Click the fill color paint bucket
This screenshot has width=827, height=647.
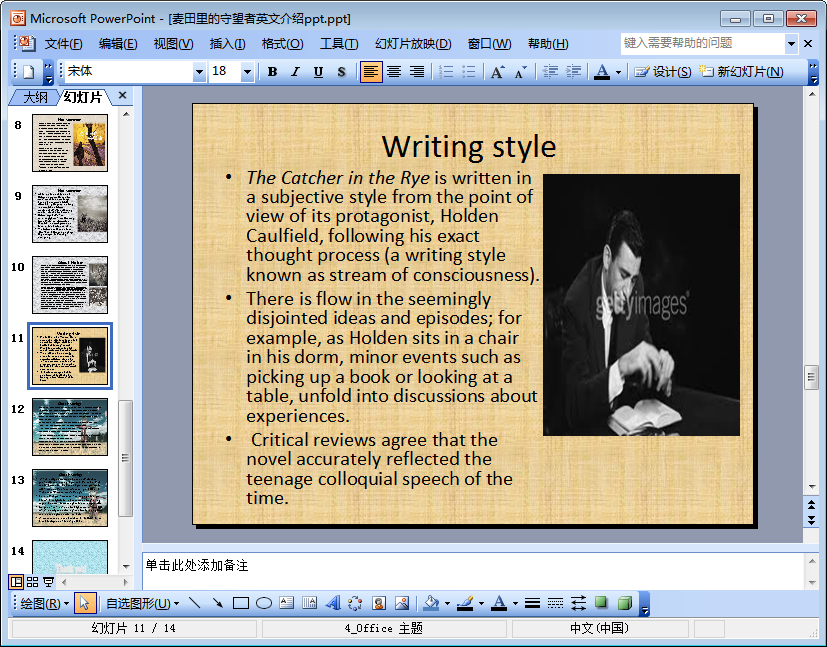pos(430,603)
